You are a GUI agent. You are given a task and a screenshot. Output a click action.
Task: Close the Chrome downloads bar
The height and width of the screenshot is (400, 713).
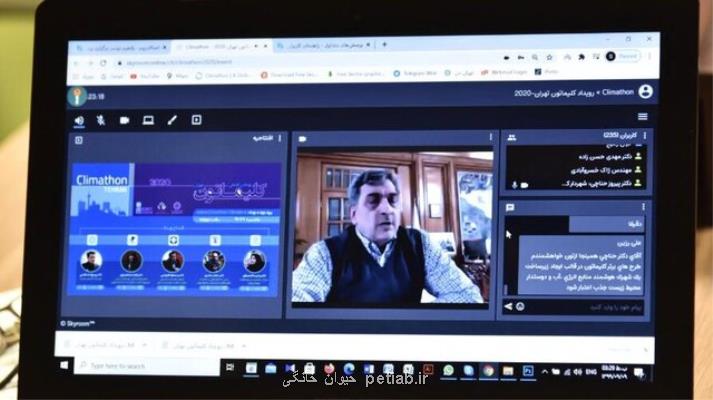pos(645,350)
